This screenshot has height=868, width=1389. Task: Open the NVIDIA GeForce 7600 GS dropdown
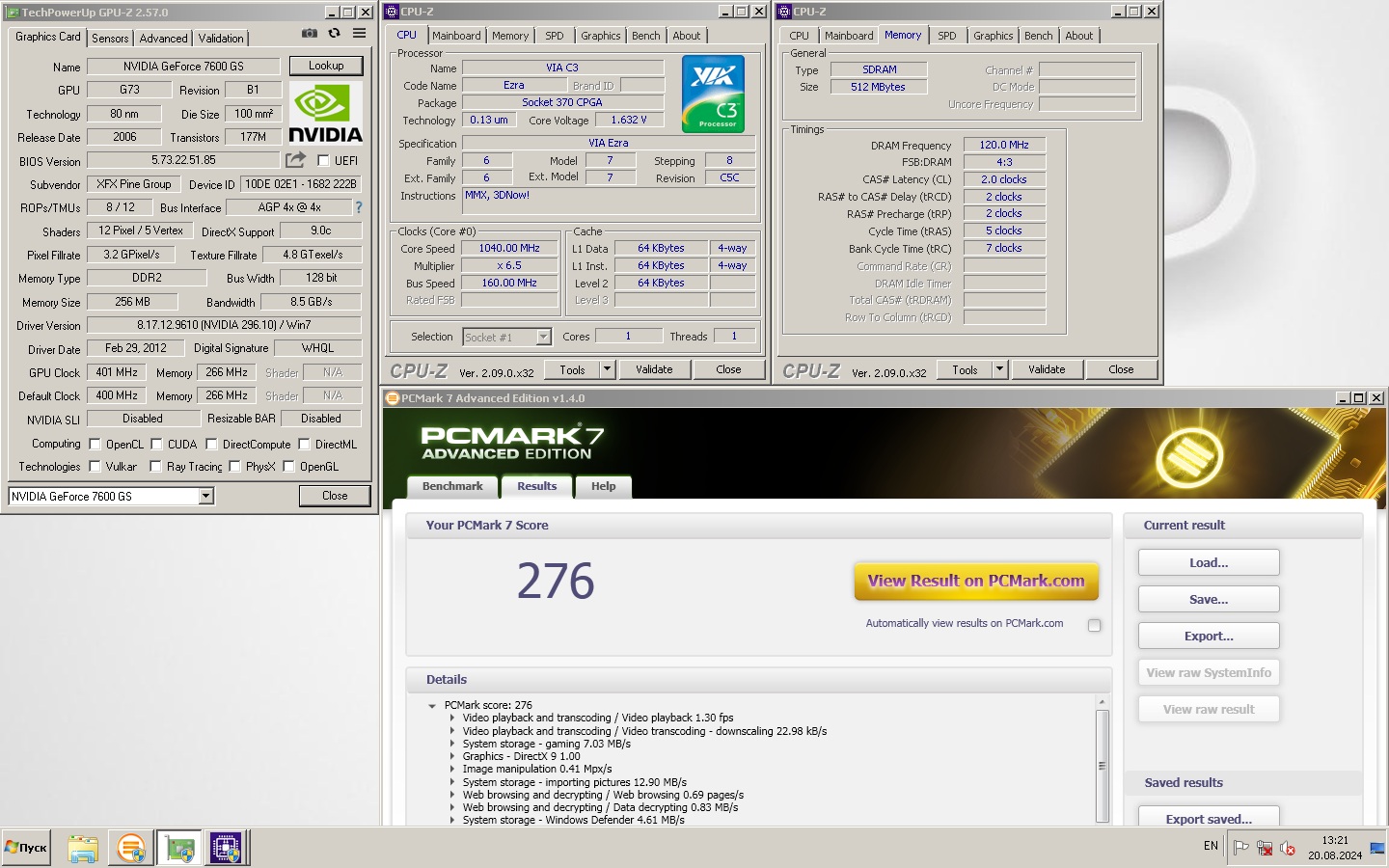205,496
